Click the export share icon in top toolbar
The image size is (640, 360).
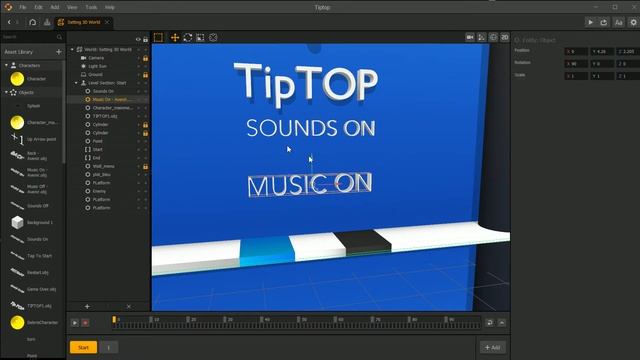pos(604,22)
